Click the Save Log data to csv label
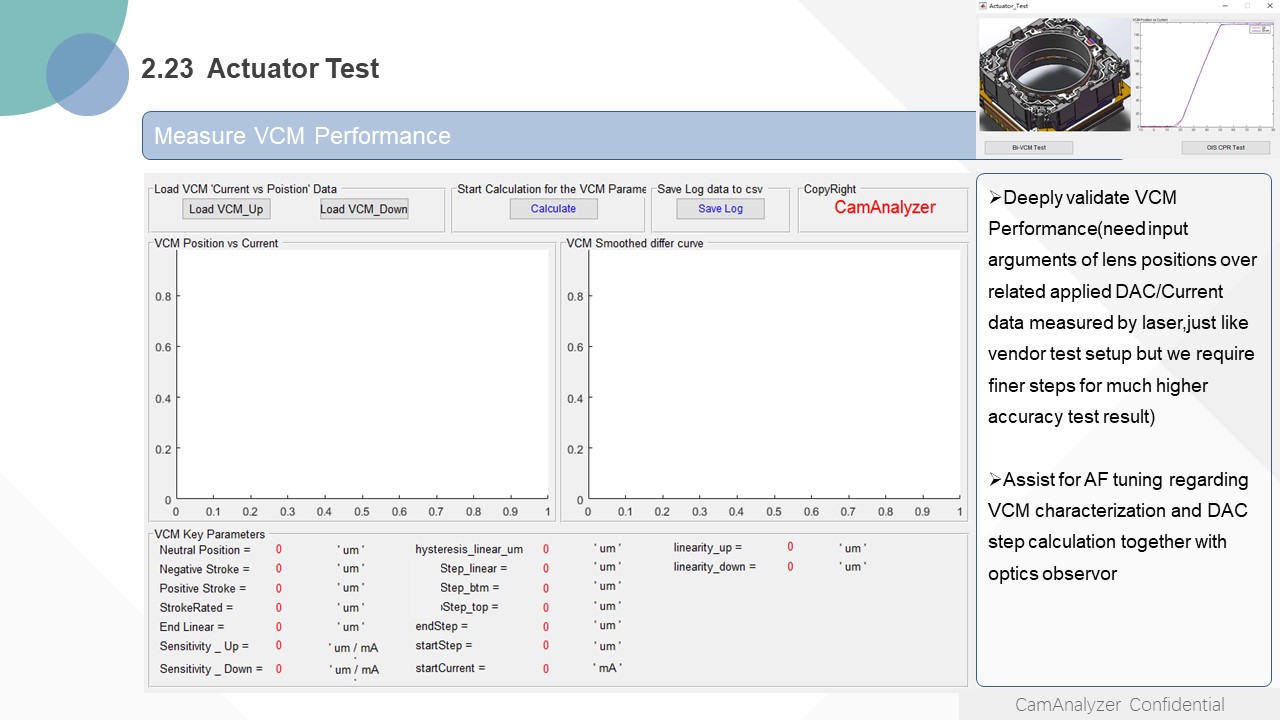The height and width of the screenshot is (720, 1280). click(710, 188)
